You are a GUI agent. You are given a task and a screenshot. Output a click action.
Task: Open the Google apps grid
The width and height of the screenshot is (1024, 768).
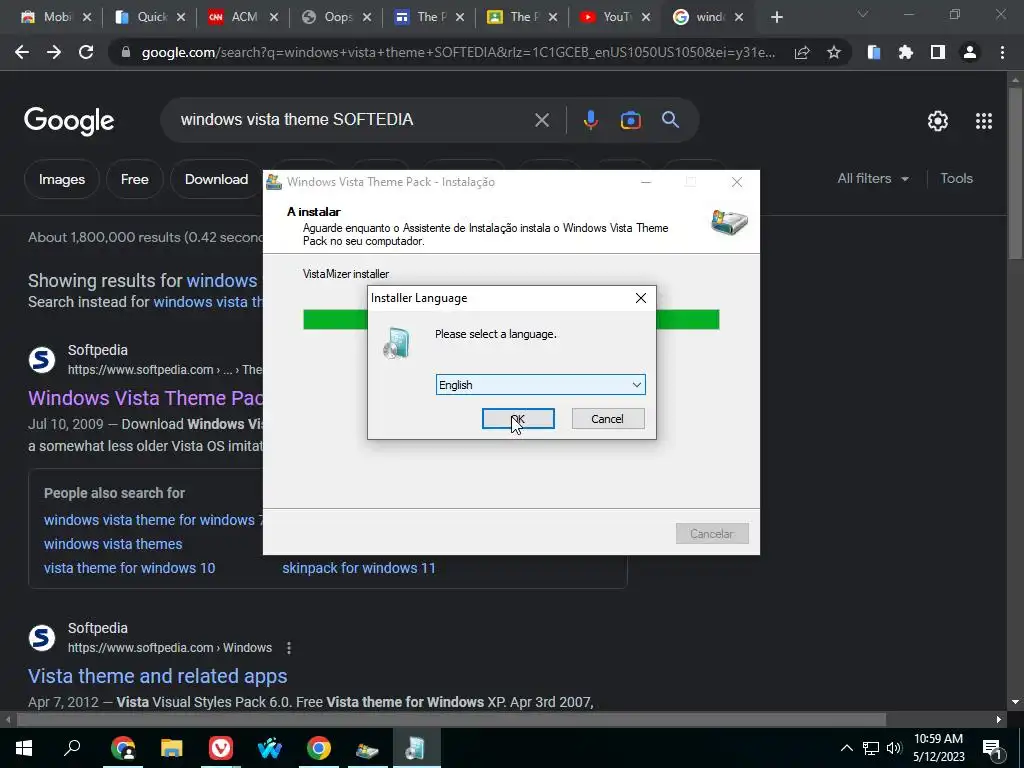point(984,121)
